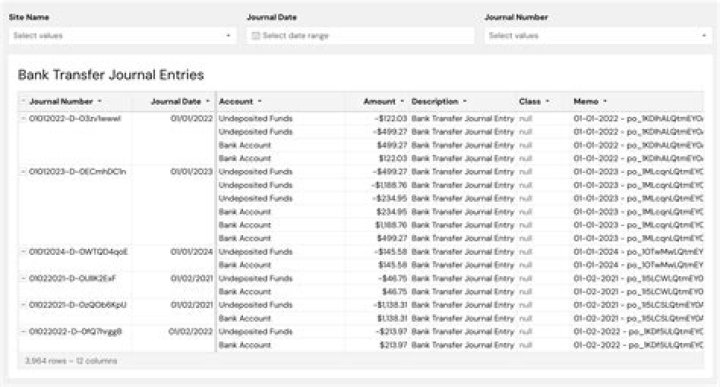Click the 01012023-D-OECmhDCIn journal number cell

tap(78, 172)
